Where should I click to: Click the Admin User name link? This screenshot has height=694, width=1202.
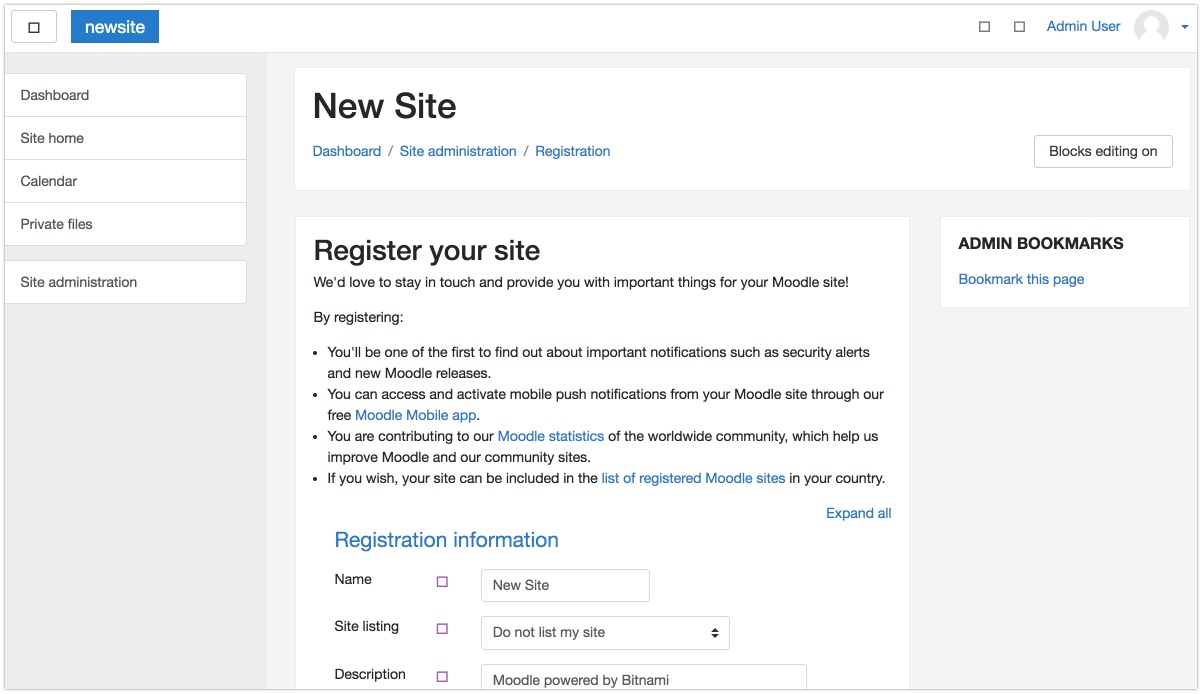coord(1083,26)
